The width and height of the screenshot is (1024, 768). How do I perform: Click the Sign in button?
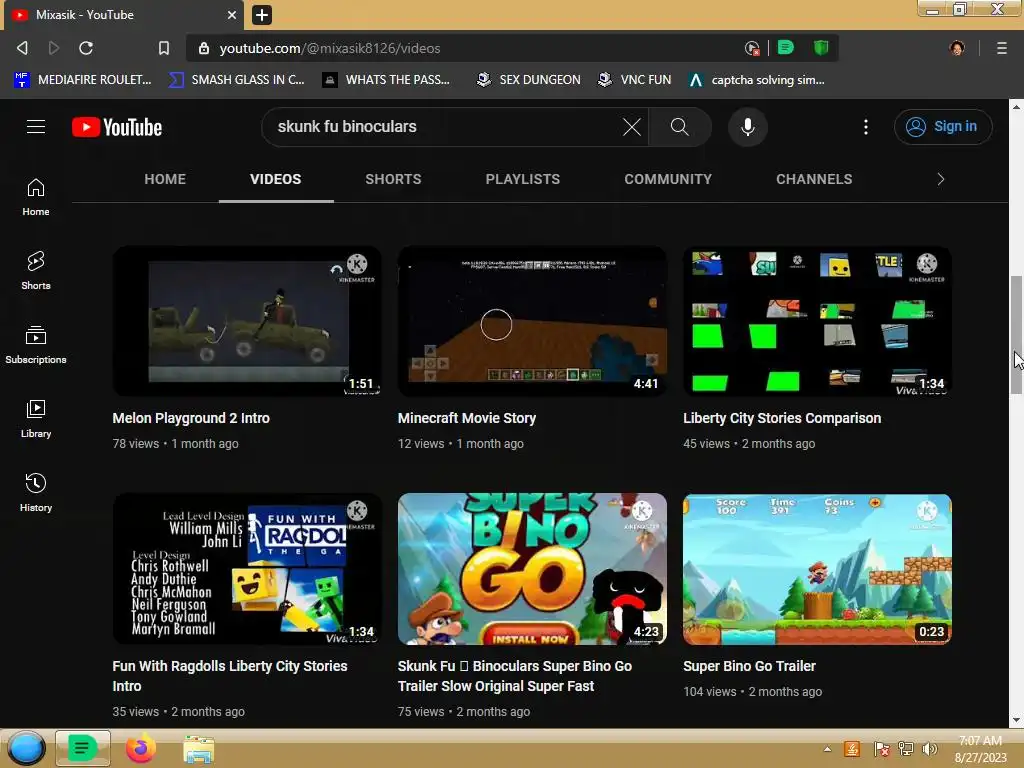click(942, 127)
